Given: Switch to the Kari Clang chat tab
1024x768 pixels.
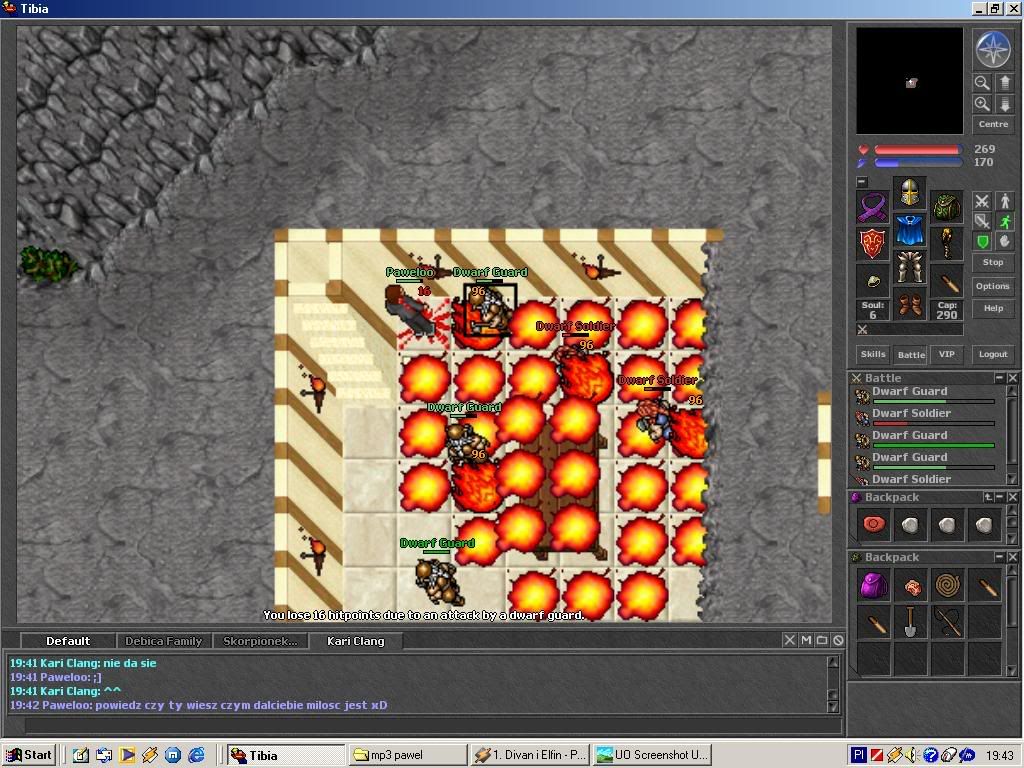Looking at the screenshot, I should pos(355,641).
